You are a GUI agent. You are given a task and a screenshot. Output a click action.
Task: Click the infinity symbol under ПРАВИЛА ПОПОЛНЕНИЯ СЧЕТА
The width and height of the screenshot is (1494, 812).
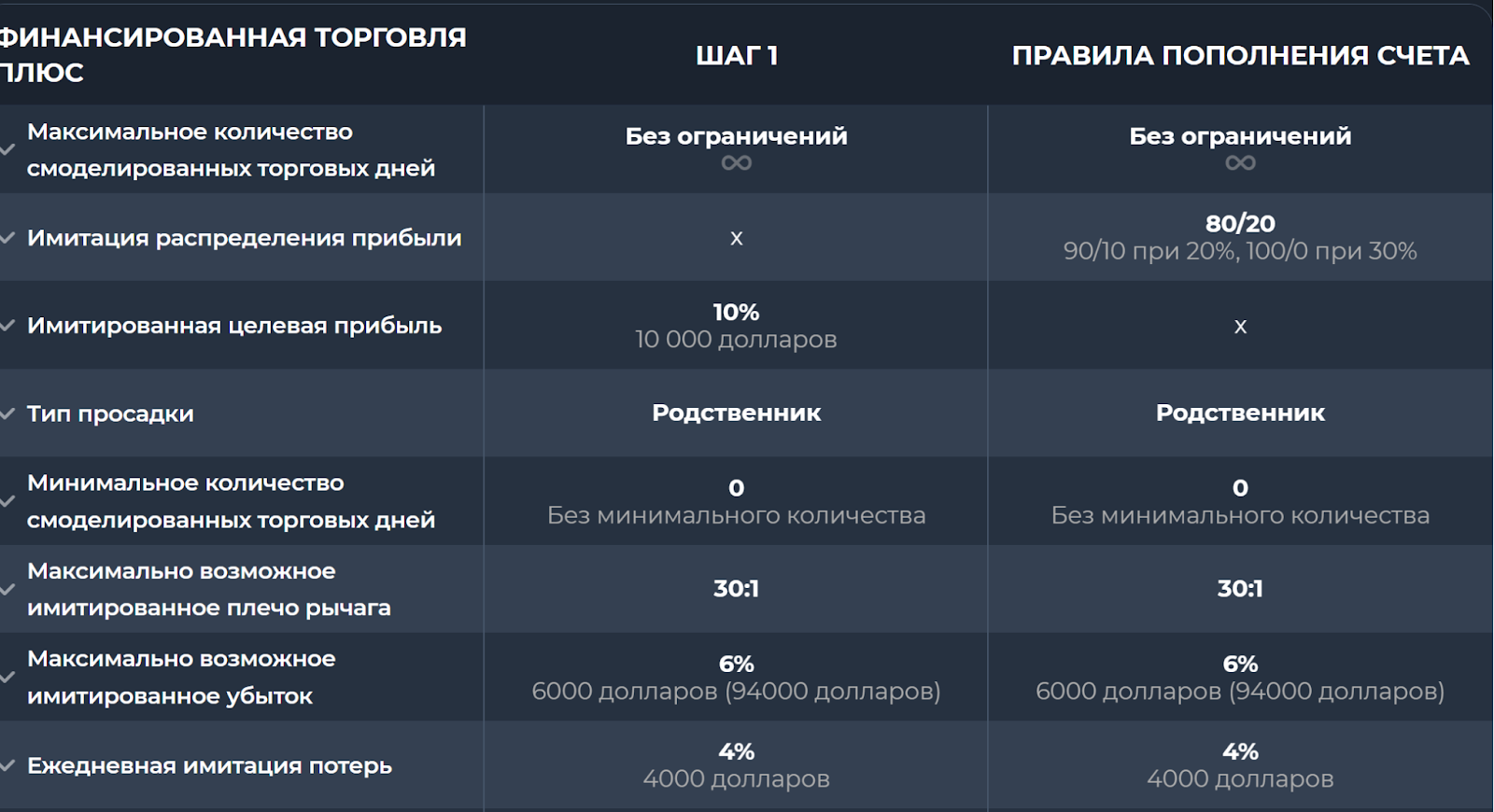pyautogui.click(x=1240, y=163)
